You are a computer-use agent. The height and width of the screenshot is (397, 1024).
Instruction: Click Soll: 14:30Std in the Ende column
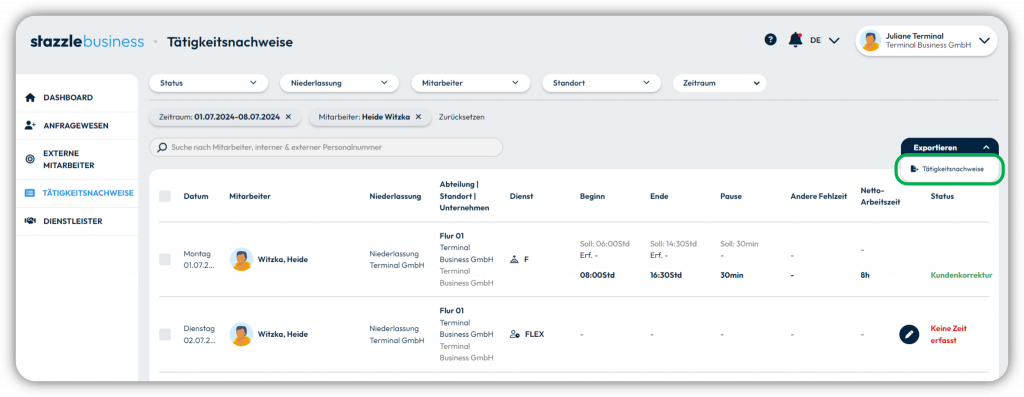coord(673,244)
